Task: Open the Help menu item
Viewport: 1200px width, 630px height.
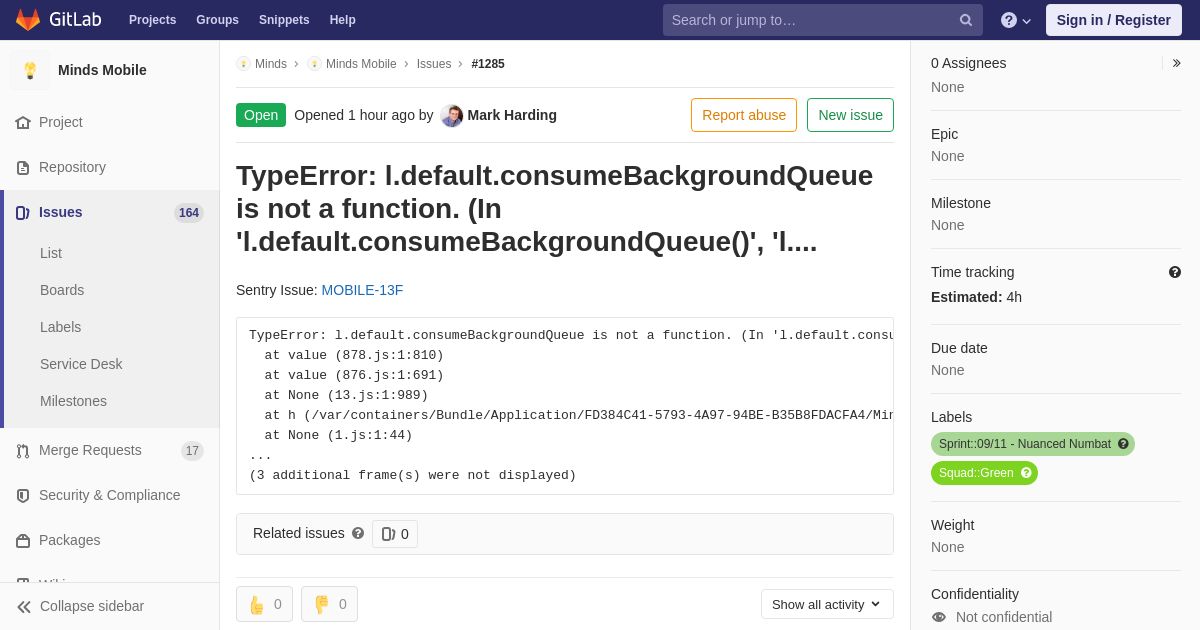Action: click(343, 20)
